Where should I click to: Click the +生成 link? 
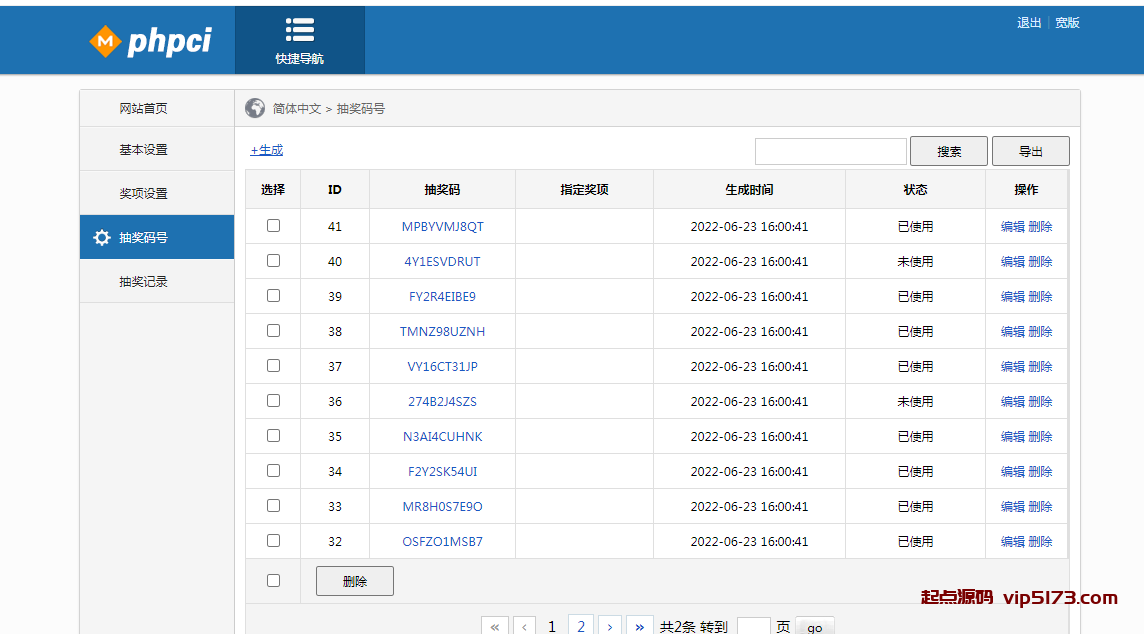267,150
